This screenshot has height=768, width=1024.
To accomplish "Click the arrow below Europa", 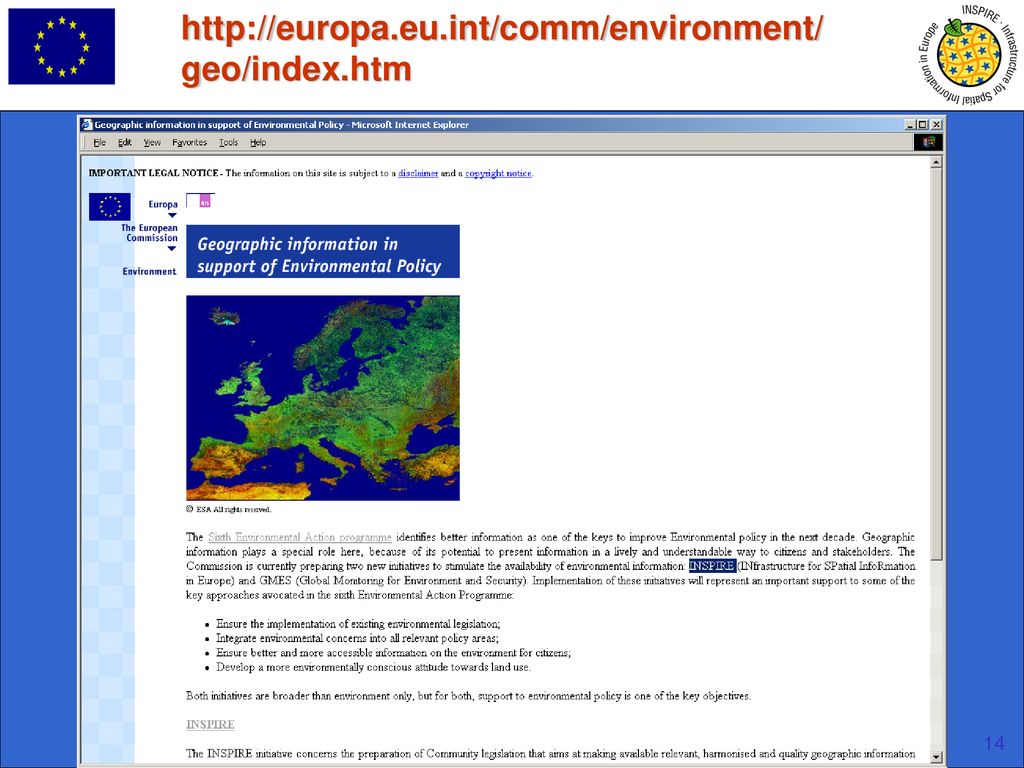I will pos(172,215).
